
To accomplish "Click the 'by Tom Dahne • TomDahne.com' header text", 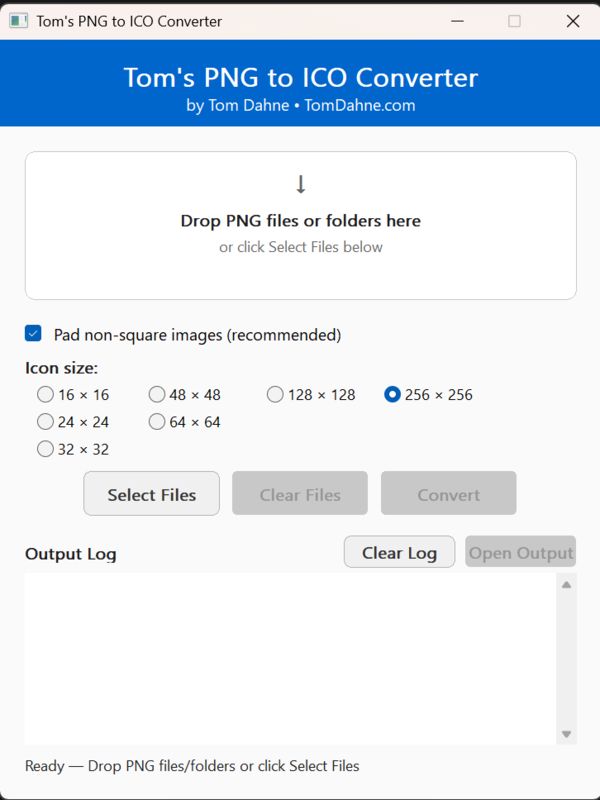I will pyautogui.click(x=301, y=105).
